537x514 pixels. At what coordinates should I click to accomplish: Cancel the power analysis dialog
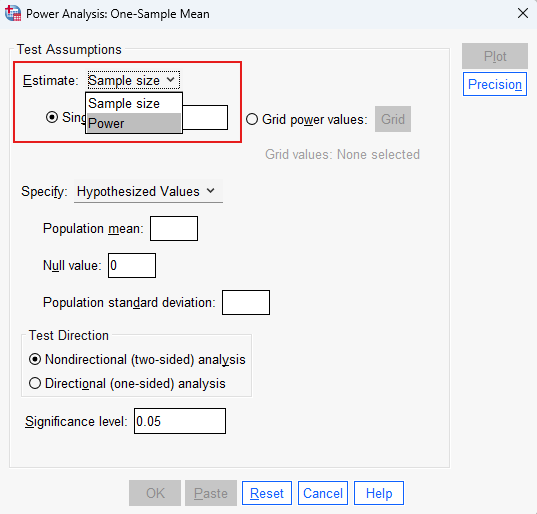[323, 493]
